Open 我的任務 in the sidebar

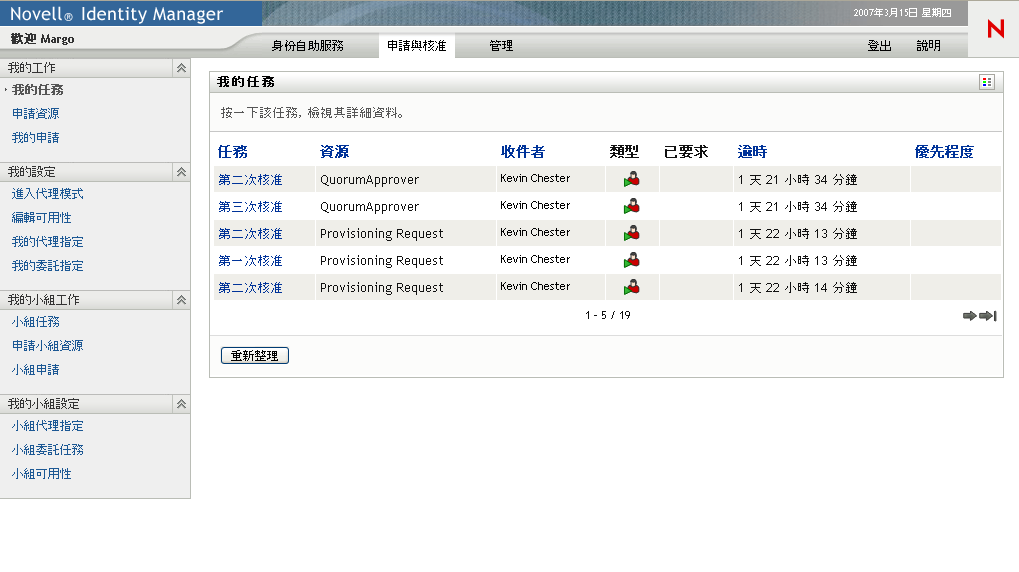pos(38,90)
